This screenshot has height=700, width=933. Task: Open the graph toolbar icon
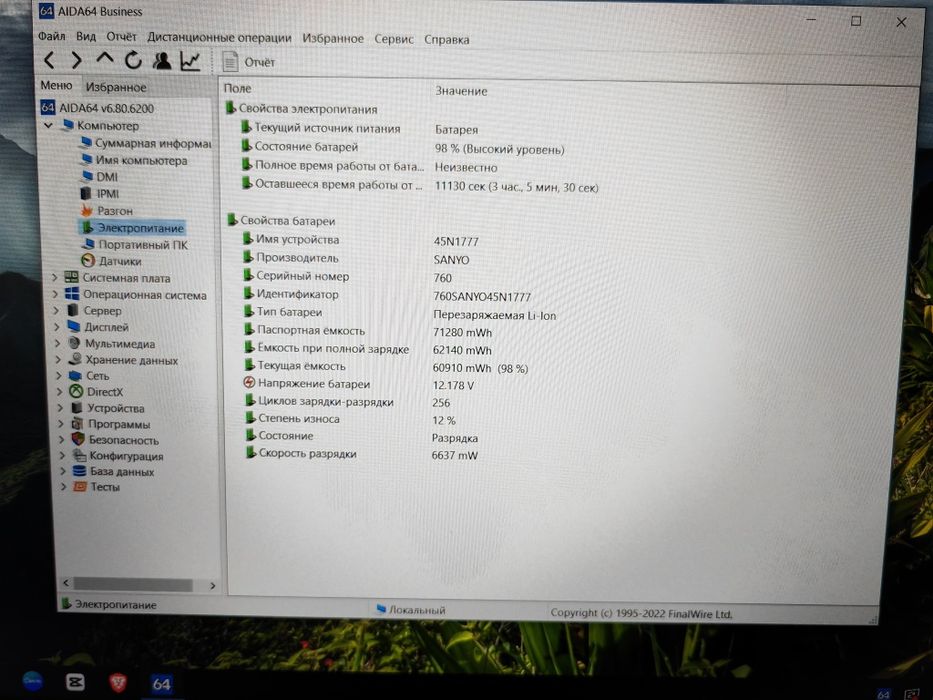[x=190, y=61]
